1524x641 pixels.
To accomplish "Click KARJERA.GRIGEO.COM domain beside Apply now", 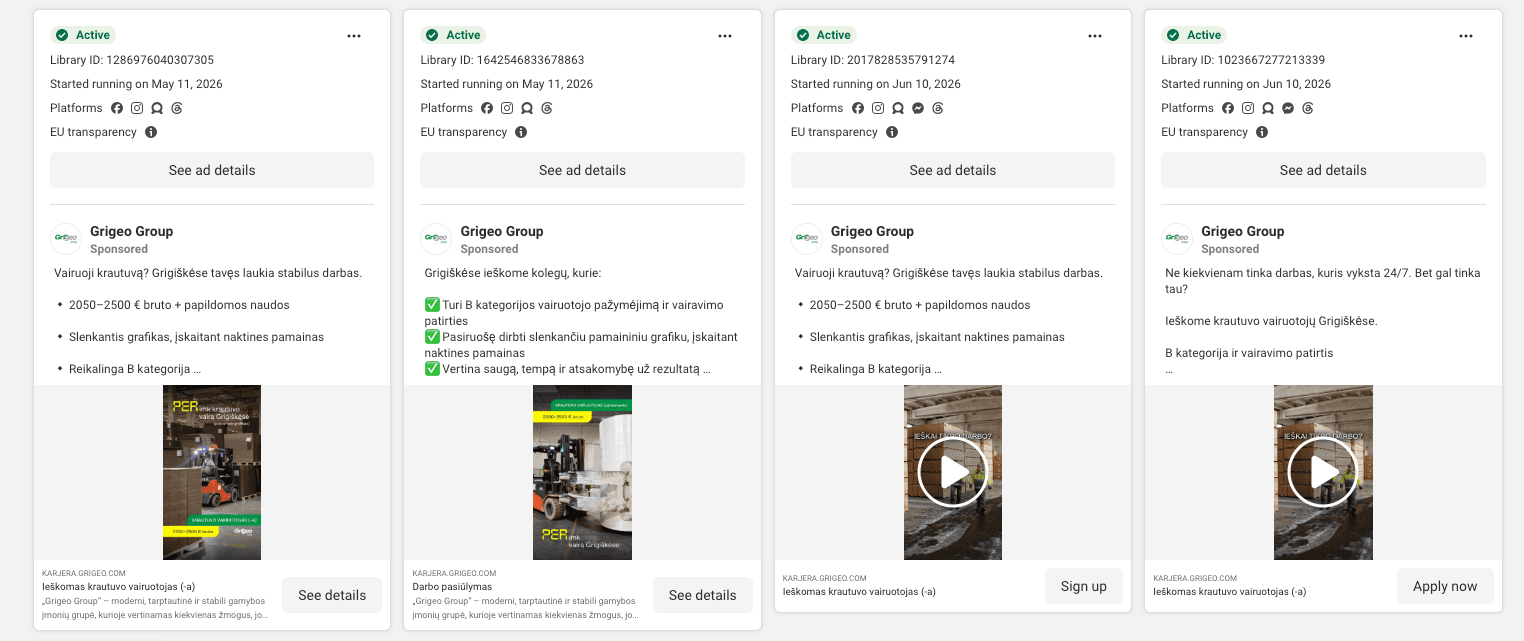I will click(1195, 578).
